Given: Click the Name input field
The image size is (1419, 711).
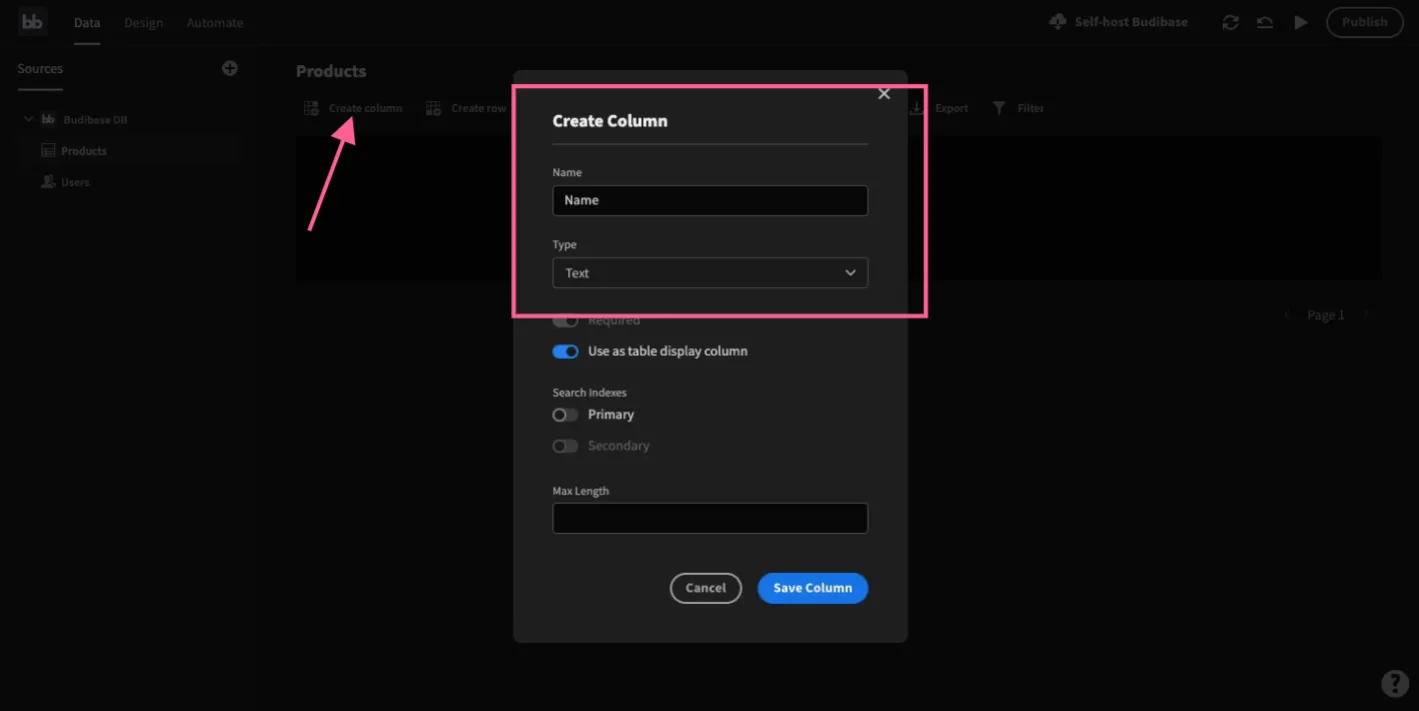Looking at the screenshot, I should 710,200.
